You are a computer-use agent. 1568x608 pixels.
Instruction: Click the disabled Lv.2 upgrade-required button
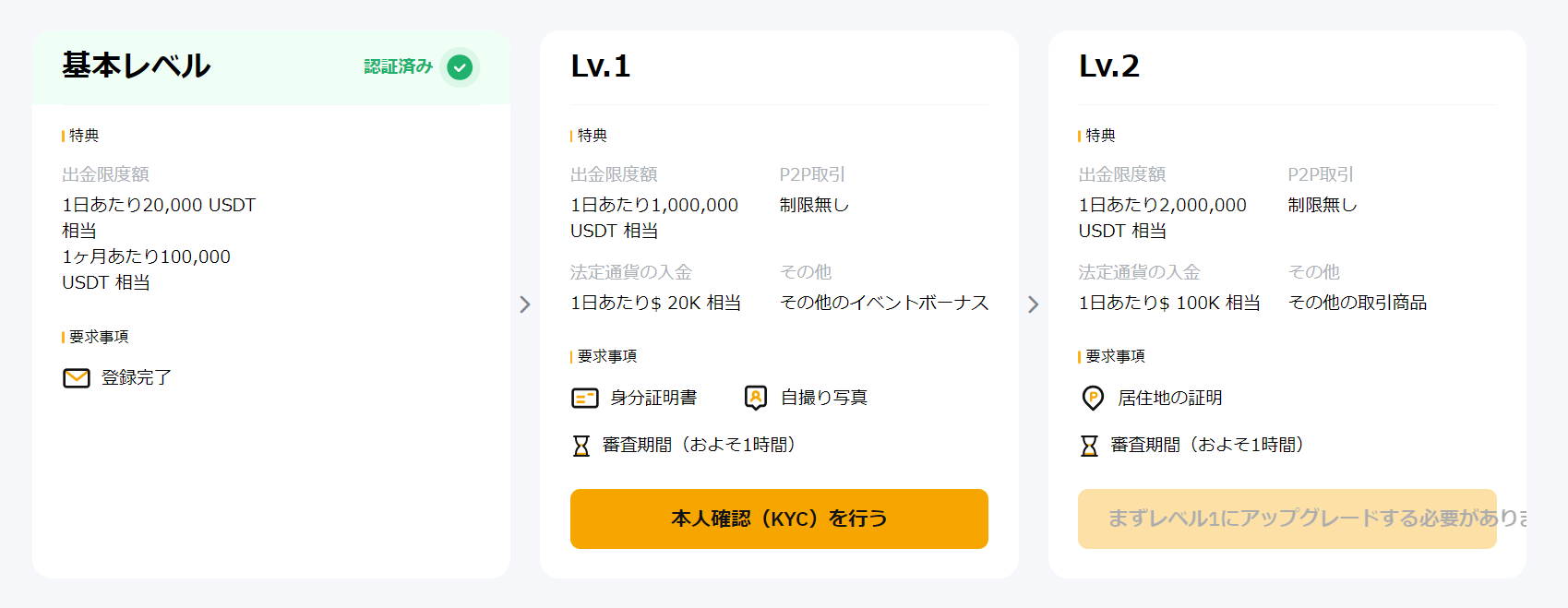click(x=1287, y=519)
